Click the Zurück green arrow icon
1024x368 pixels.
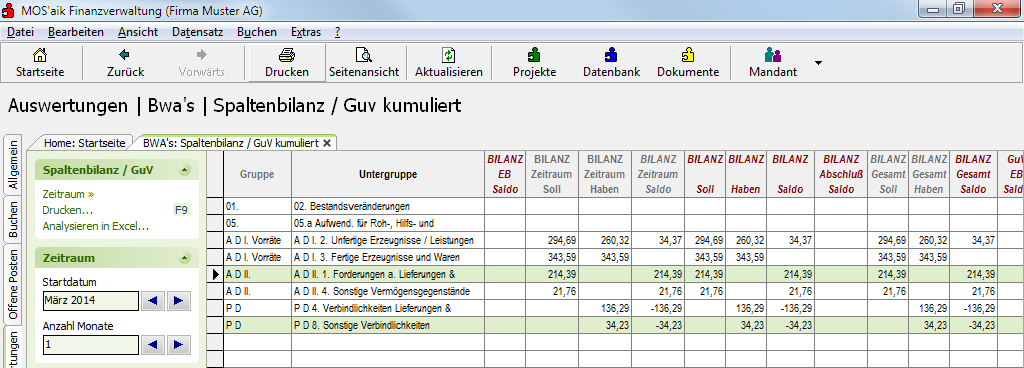click(x=125, y=55)
